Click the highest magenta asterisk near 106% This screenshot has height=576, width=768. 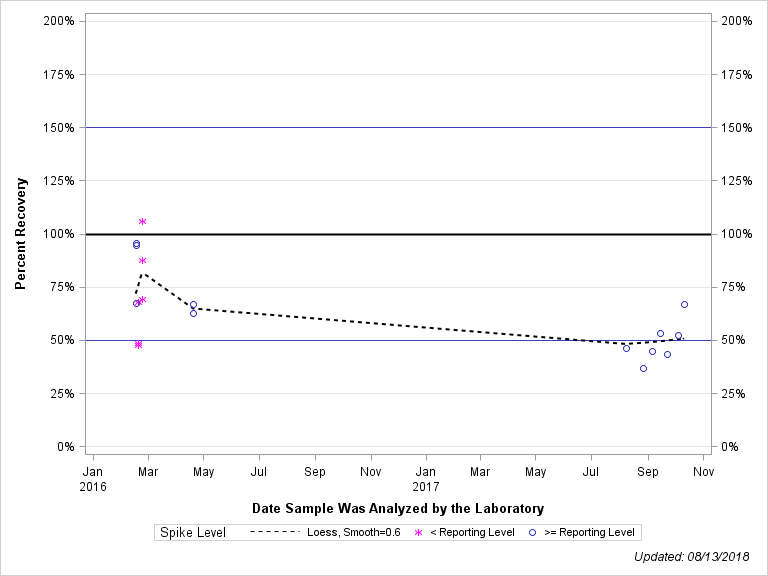click(143, 221)
